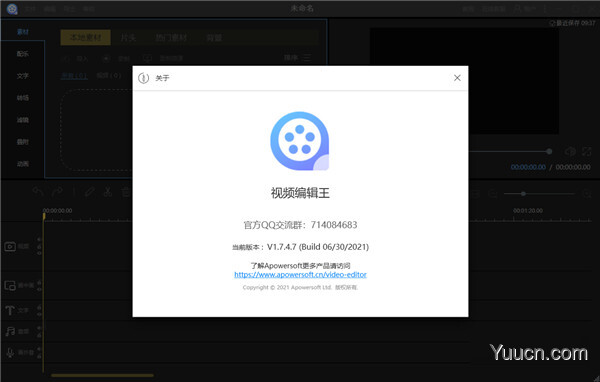Image resolution: width=600 pixels, height=382 pixels.
Task: Click the timeline ruler at 00:01:20.00
Action: point(528,211)
